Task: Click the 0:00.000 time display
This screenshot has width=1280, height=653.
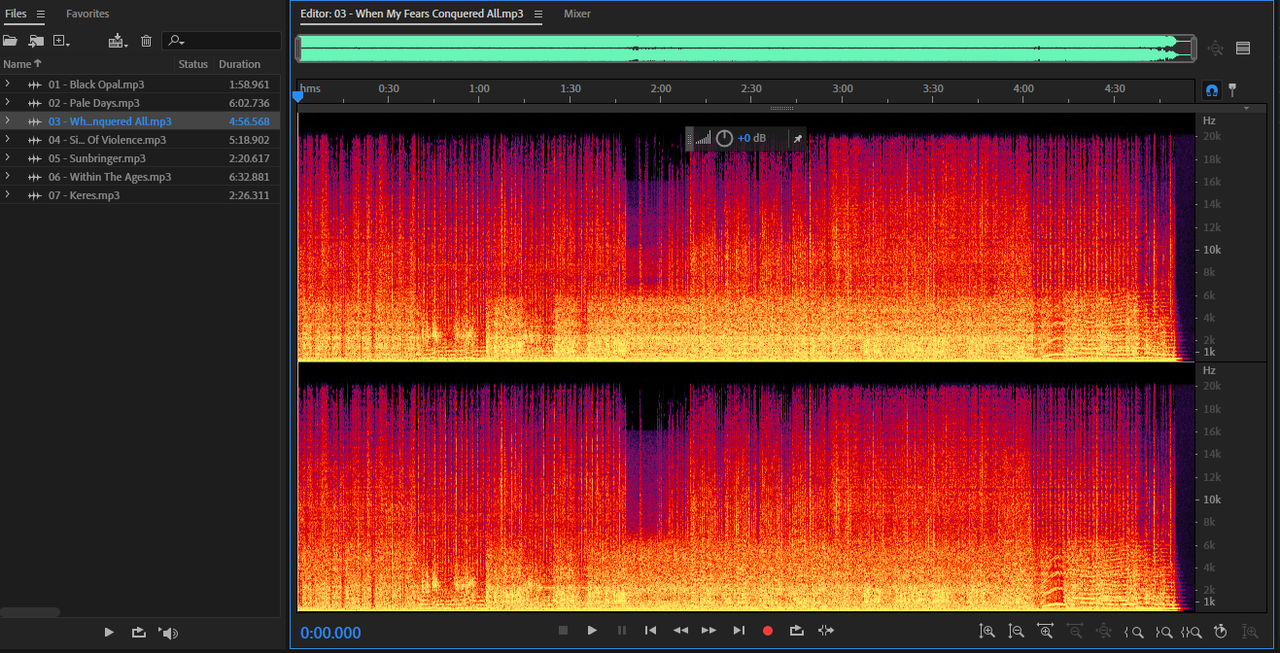Action: click(331, 633)
